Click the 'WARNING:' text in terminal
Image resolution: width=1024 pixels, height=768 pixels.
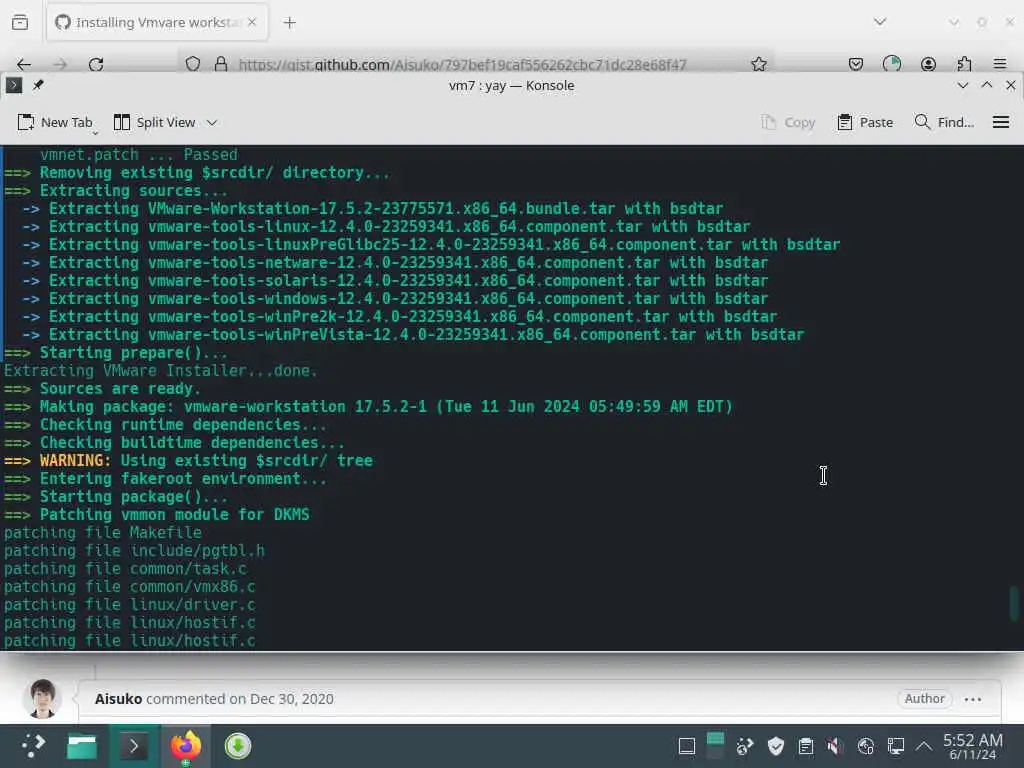(x=76, y=460)
